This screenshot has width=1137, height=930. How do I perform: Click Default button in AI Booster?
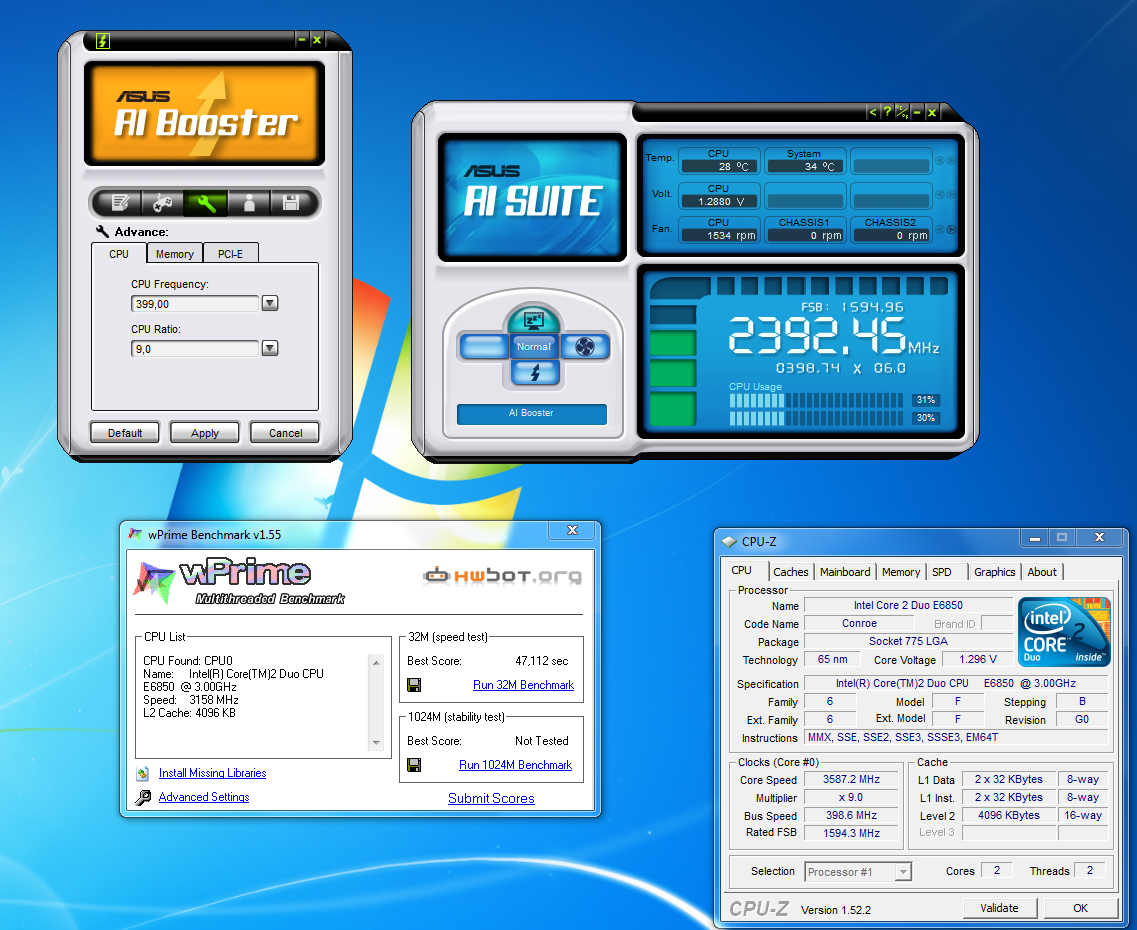pyautogui.click(x=125, y=433)
